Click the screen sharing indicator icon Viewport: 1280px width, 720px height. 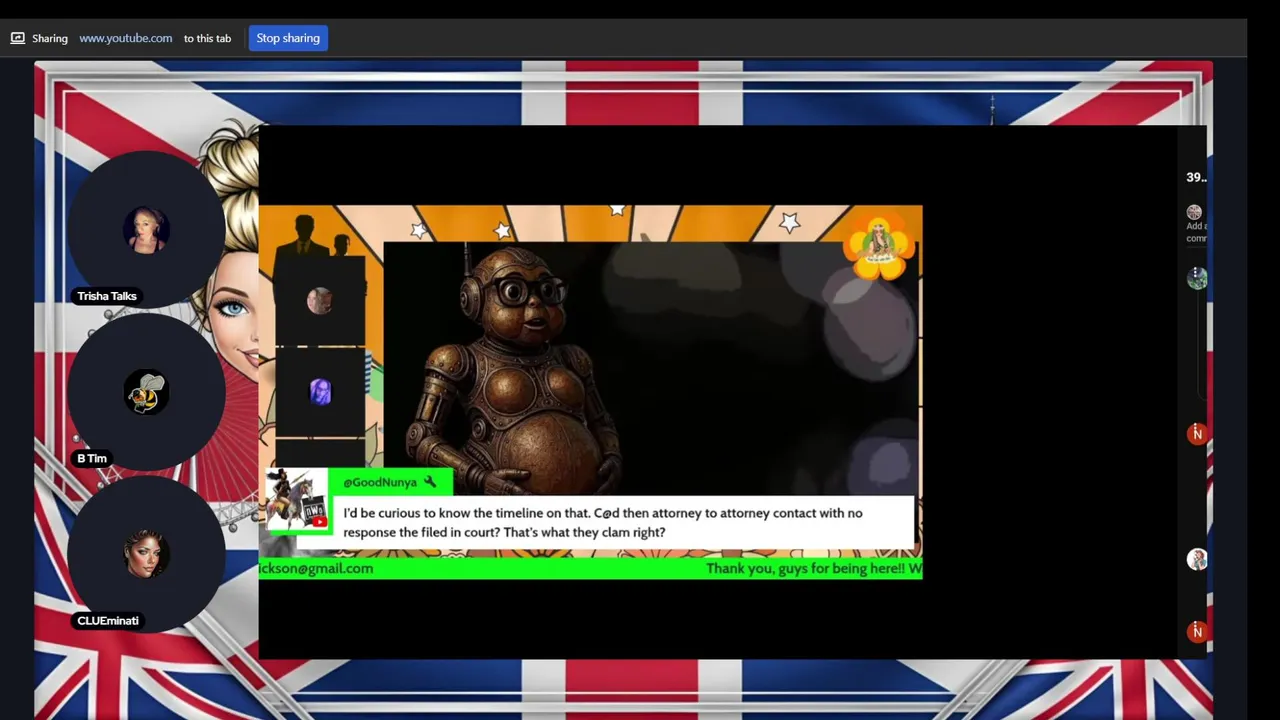coord(18,38)
